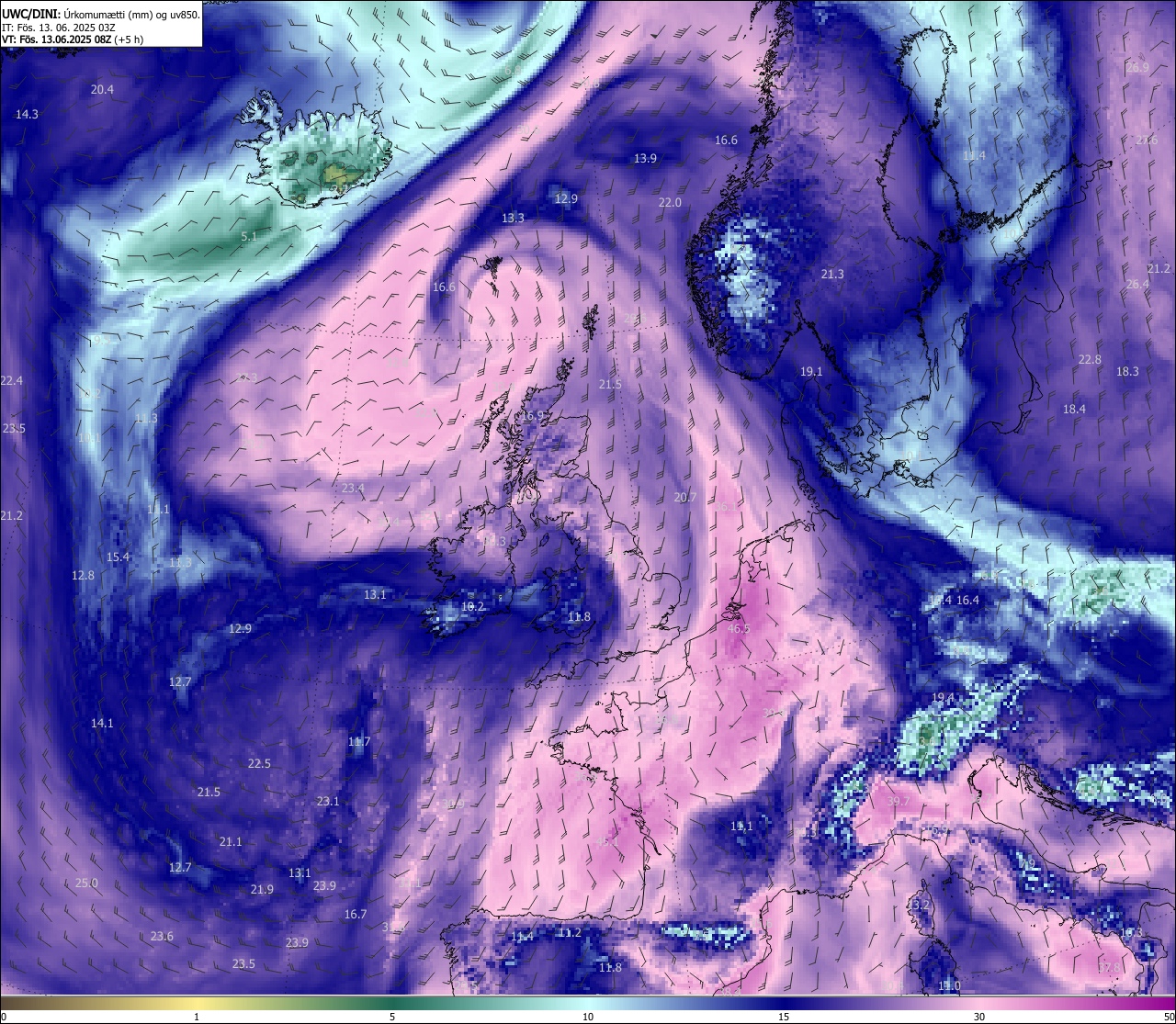Select the IT: Fös. 13. 06. 2025 03Z line
This screenshot has width=1176, height=1024.
tap(59, 28)
